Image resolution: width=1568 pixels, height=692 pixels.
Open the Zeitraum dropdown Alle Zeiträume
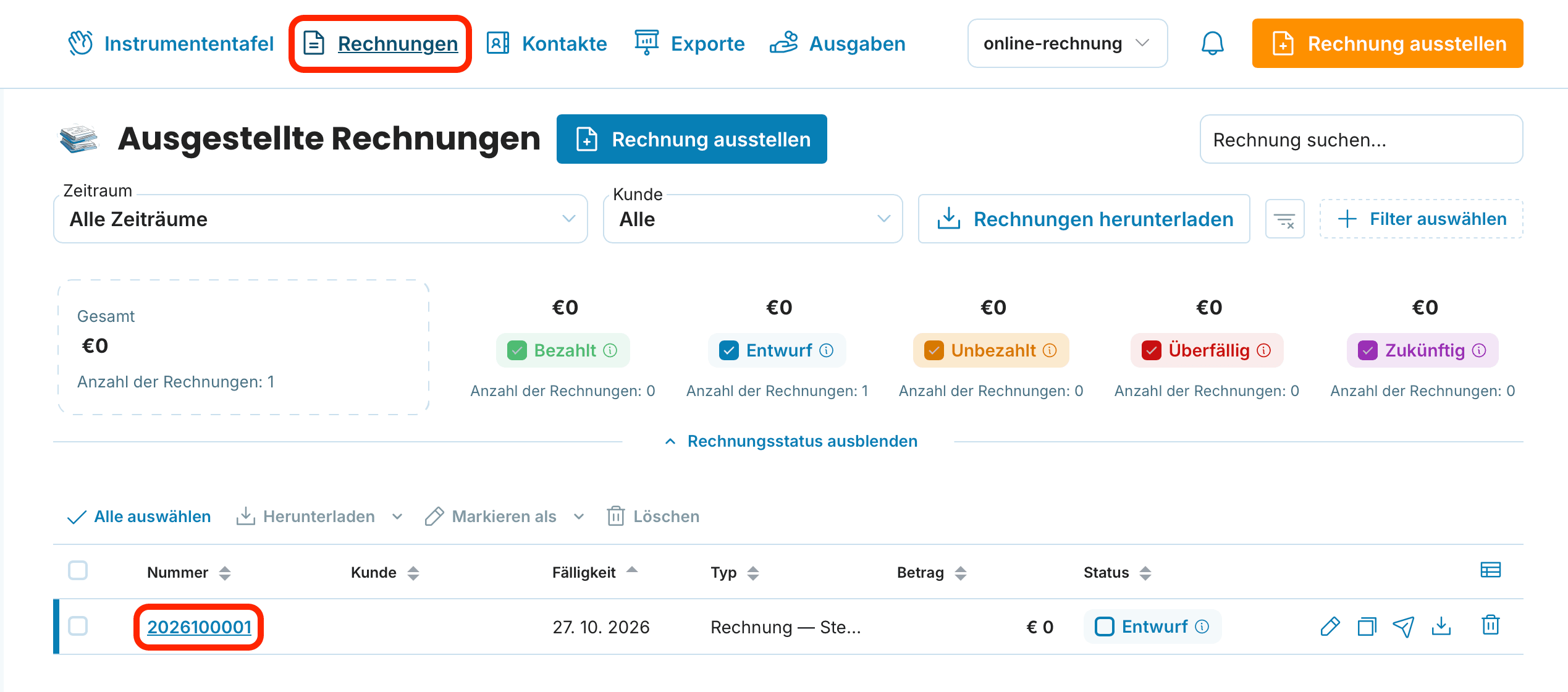(320, 219)
